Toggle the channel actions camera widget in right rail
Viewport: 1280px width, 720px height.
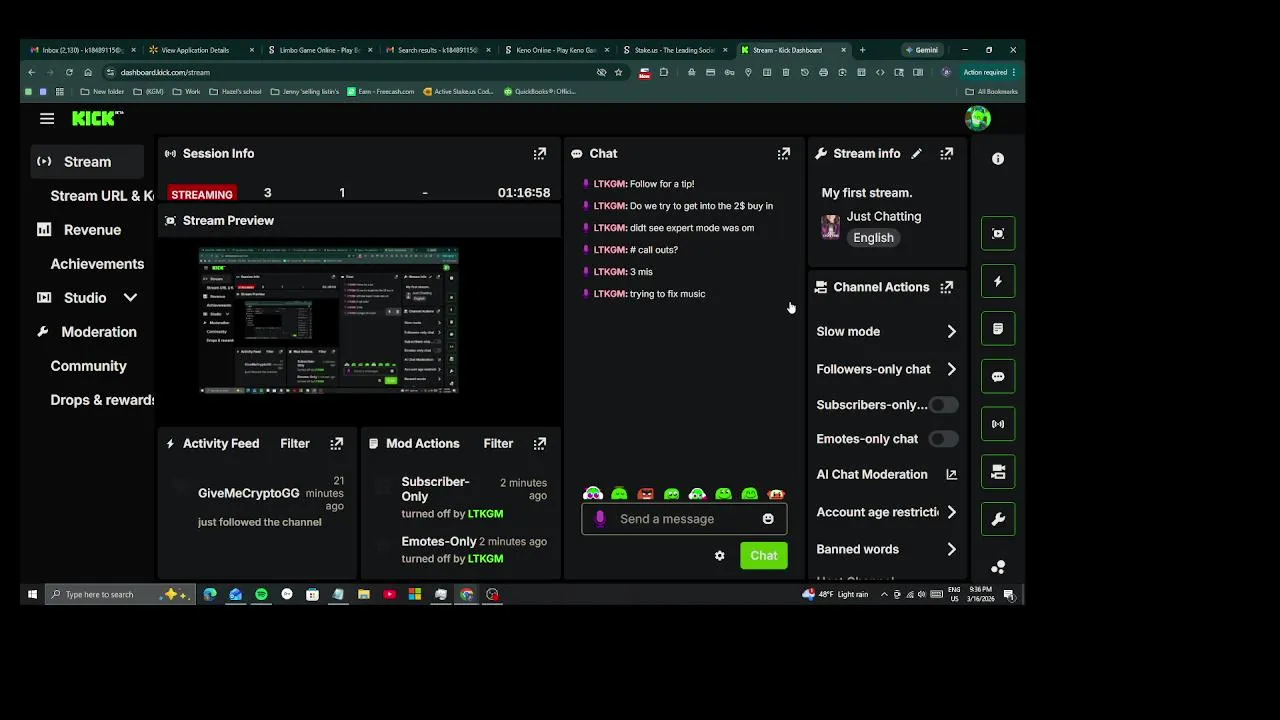pos(998,472)
